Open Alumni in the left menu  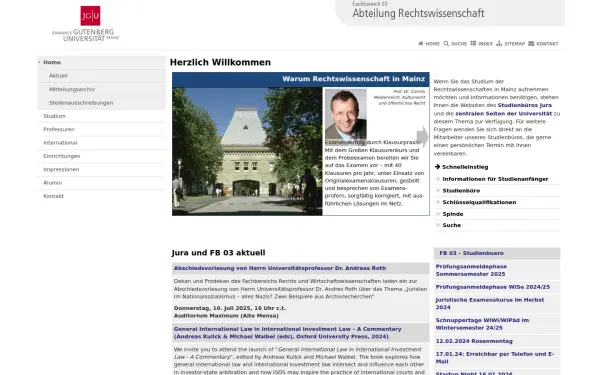coord(53,183)
